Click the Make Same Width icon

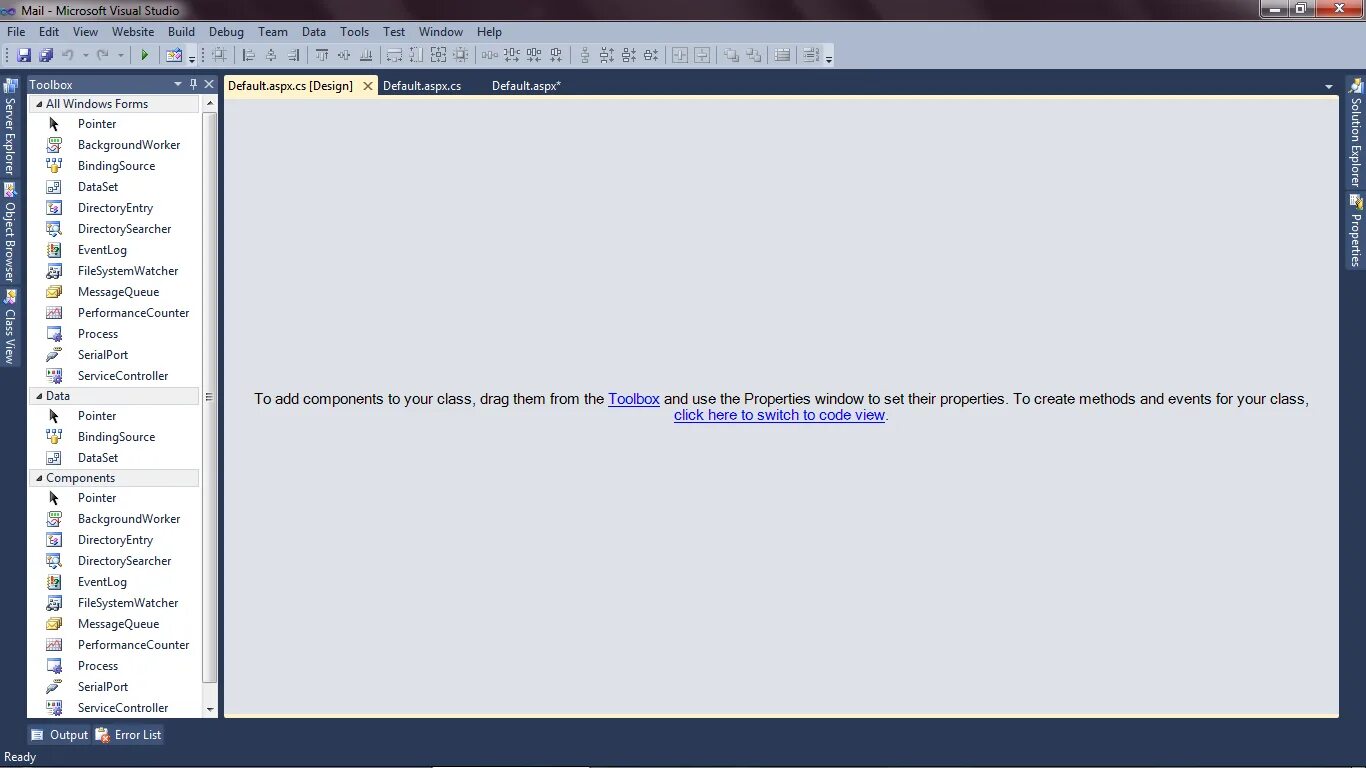(394, 55)
